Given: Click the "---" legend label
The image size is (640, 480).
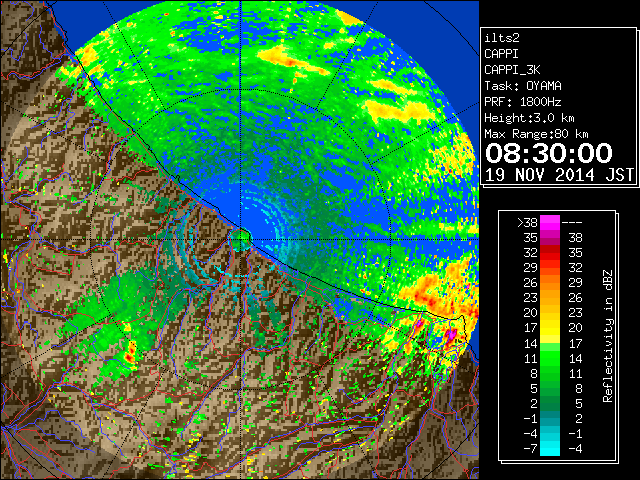Looking at the screenshot, I should (572, 223).
